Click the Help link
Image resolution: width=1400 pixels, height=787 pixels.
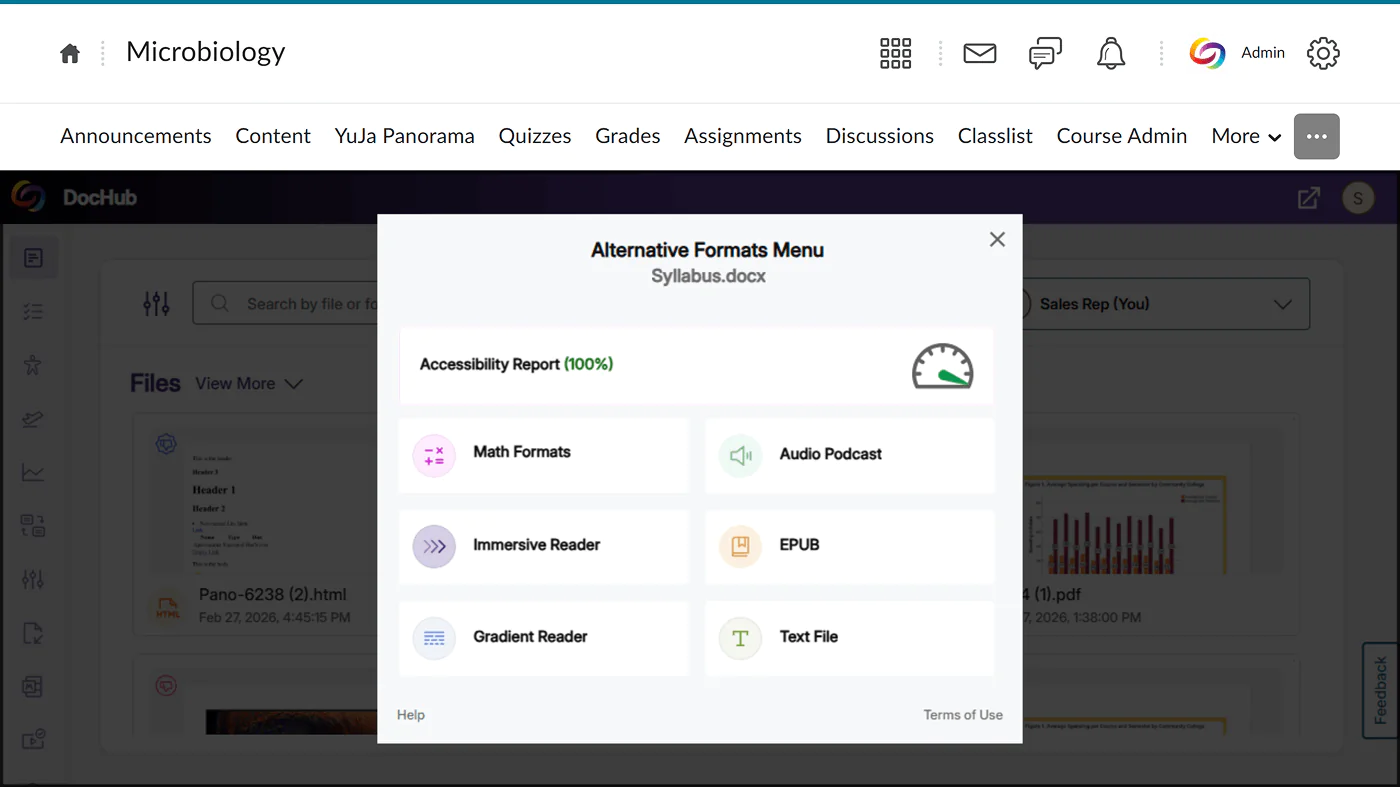click(x=411, y=715)
